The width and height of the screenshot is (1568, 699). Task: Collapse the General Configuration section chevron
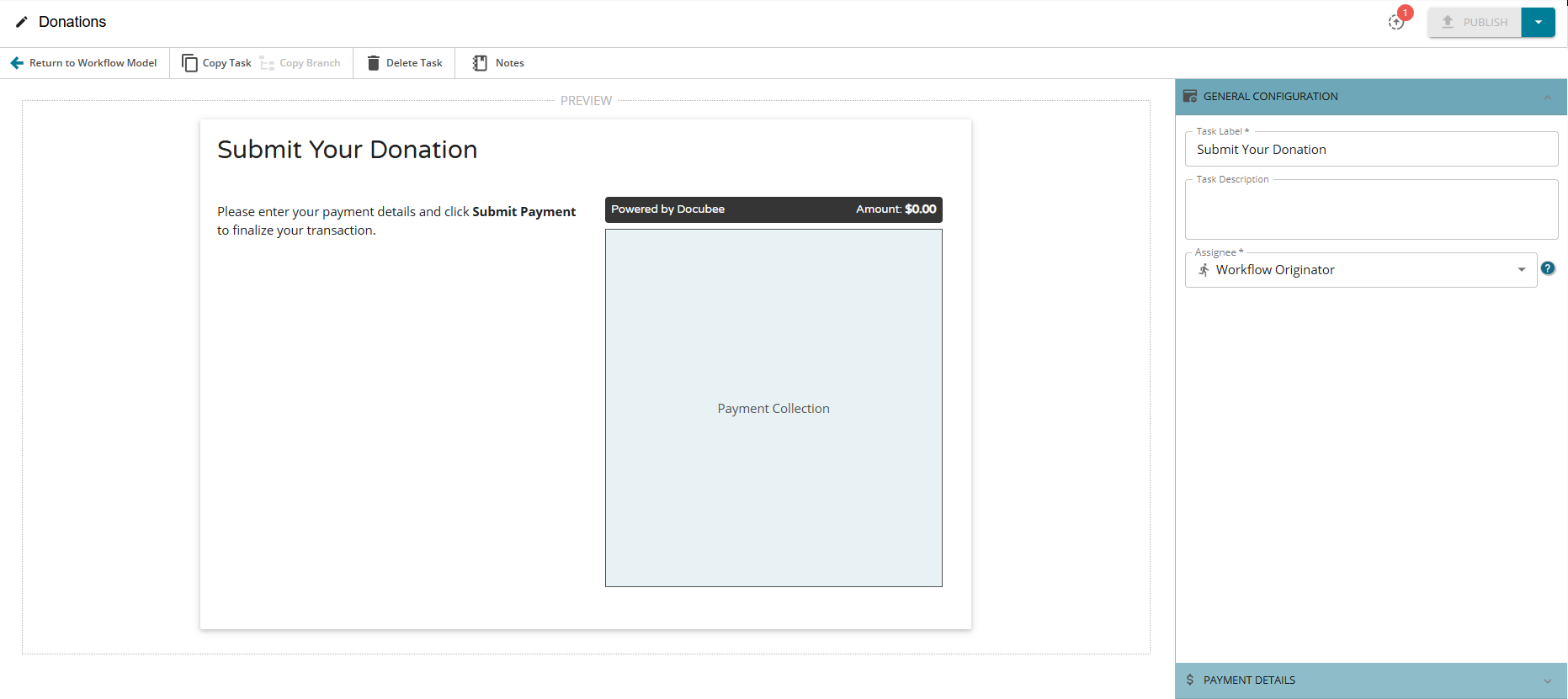click(1548, 97)
